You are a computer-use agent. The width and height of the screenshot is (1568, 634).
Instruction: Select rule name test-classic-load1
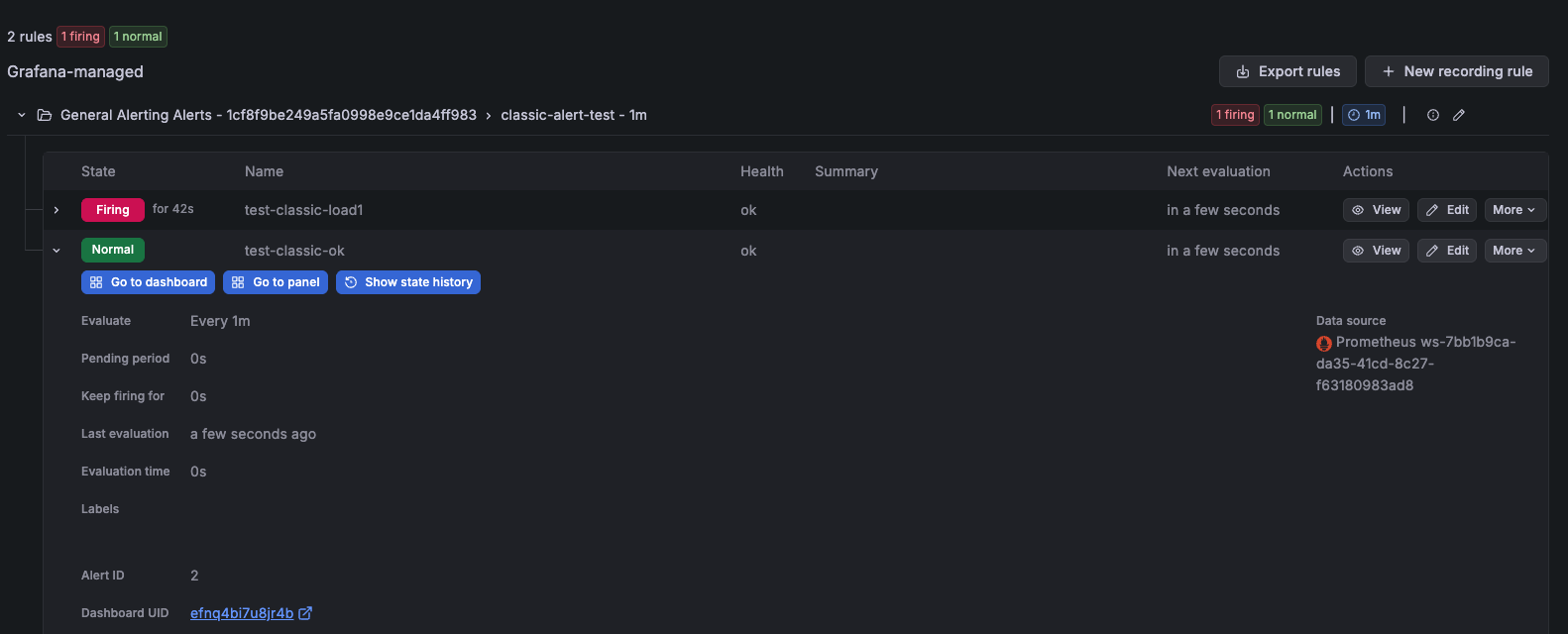[304, 210]
